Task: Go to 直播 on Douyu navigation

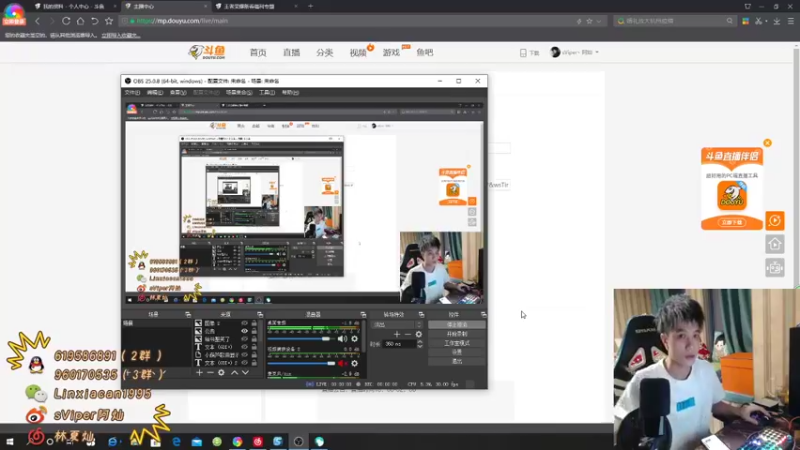Action: 291,53
